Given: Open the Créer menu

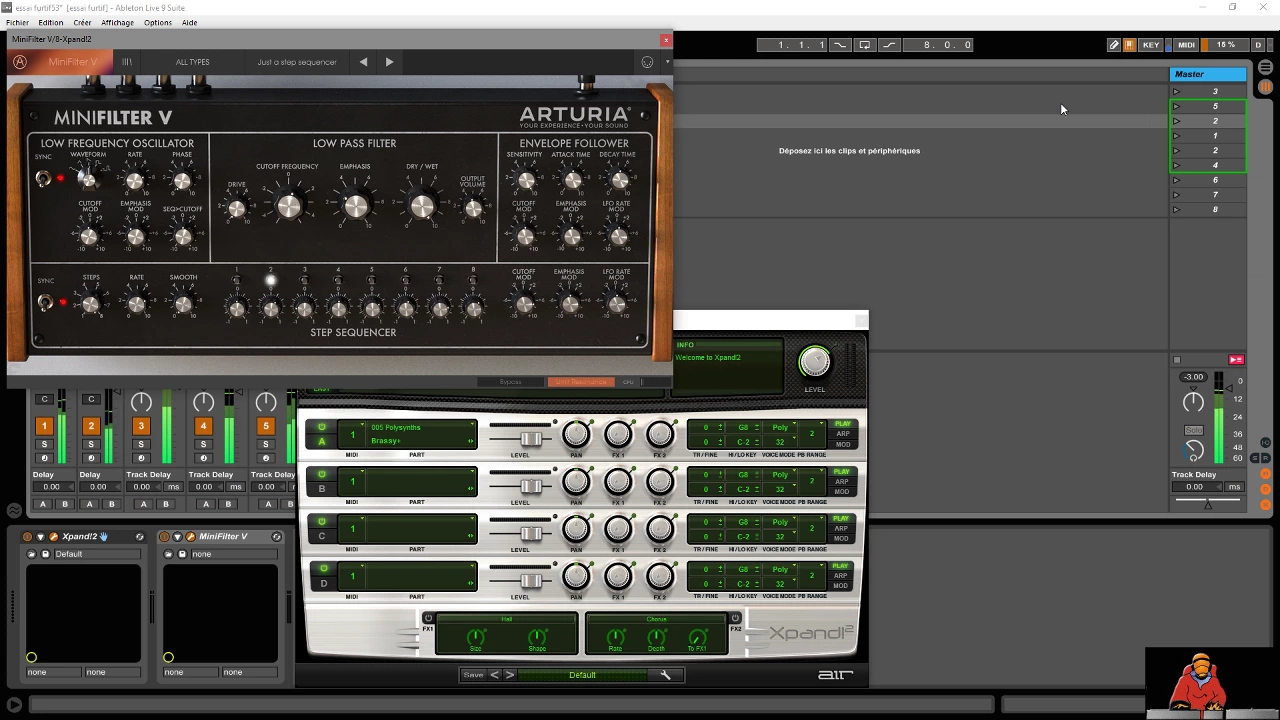Looking at the screenshot, I should point(82,22).
